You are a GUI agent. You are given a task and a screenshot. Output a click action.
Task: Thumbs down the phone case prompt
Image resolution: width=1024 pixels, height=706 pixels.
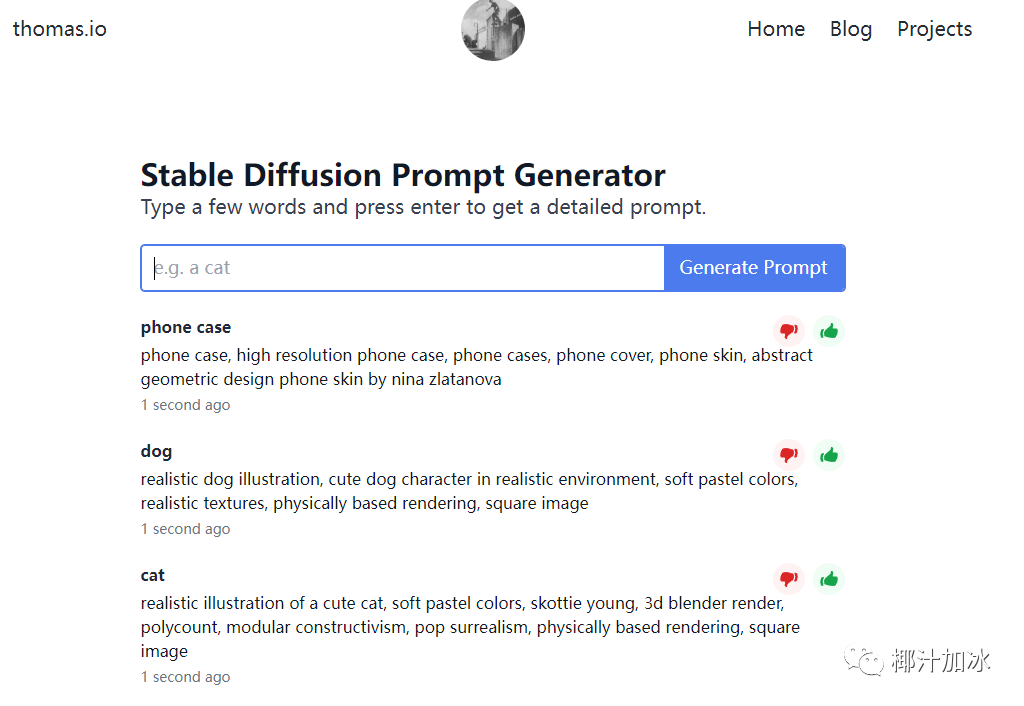click(x=789, y=331)
